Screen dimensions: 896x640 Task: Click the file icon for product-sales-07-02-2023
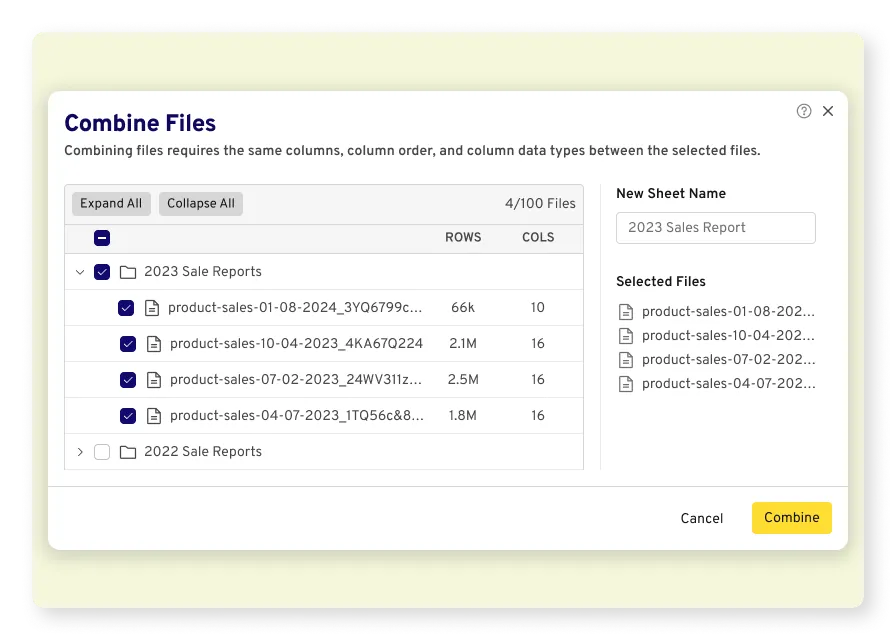click(154, 379)
